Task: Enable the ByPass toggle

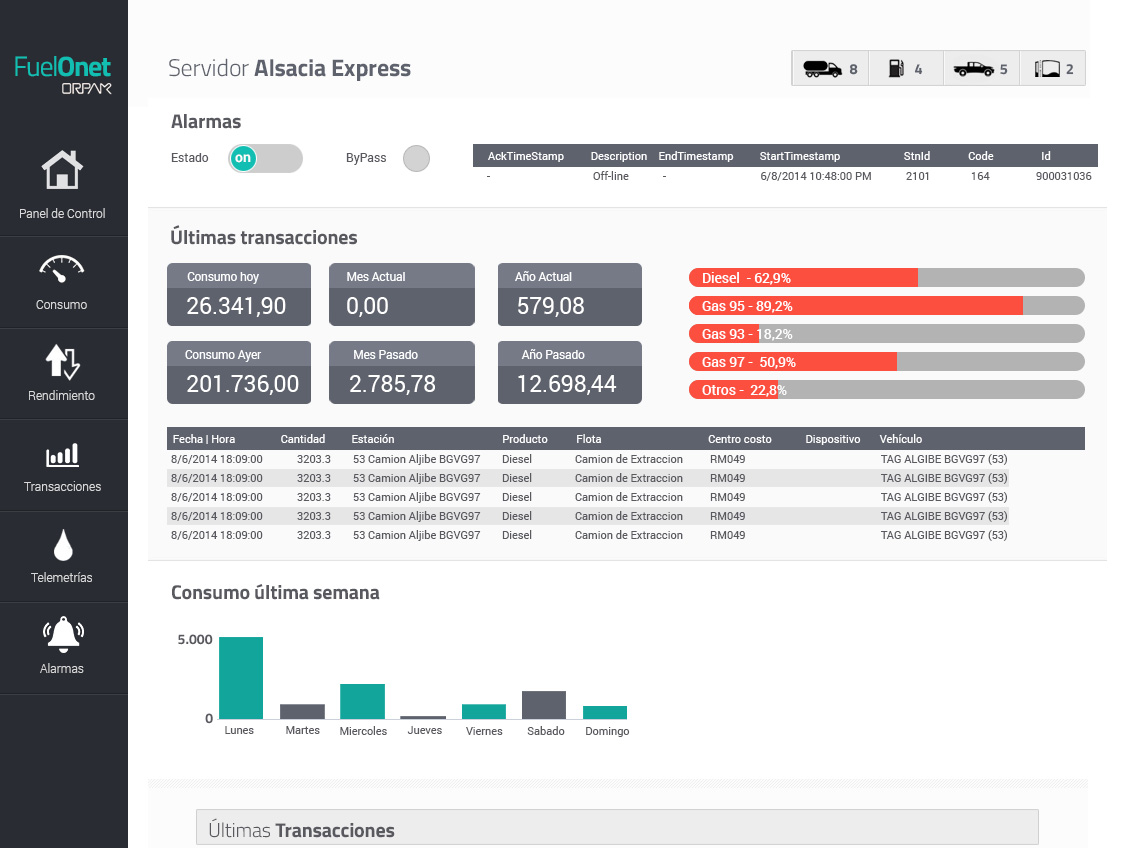Action: (416, 158)
